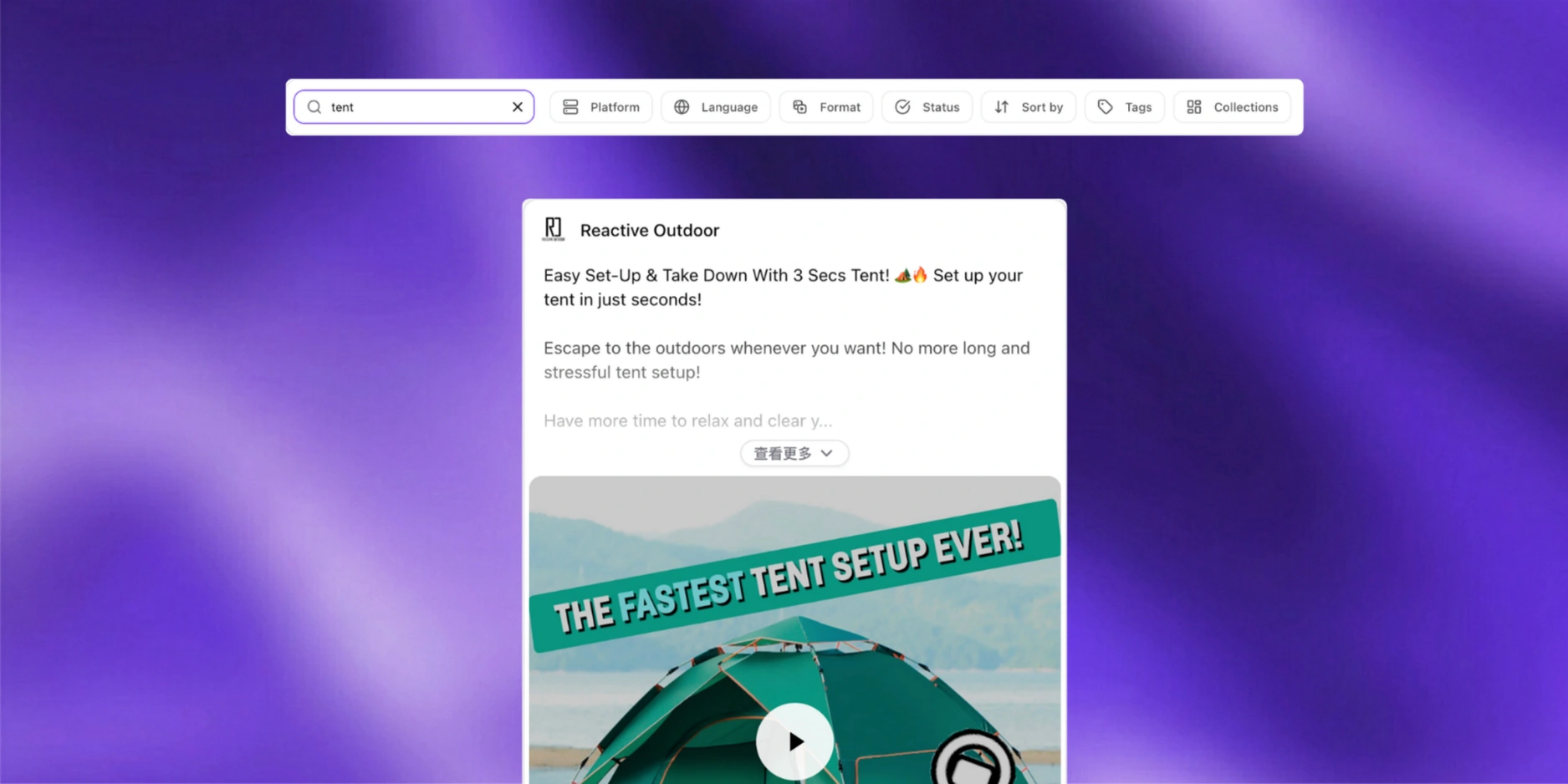
Task: Click the chevron arrow beside 查看更多
Action: (x=827, y=453)
